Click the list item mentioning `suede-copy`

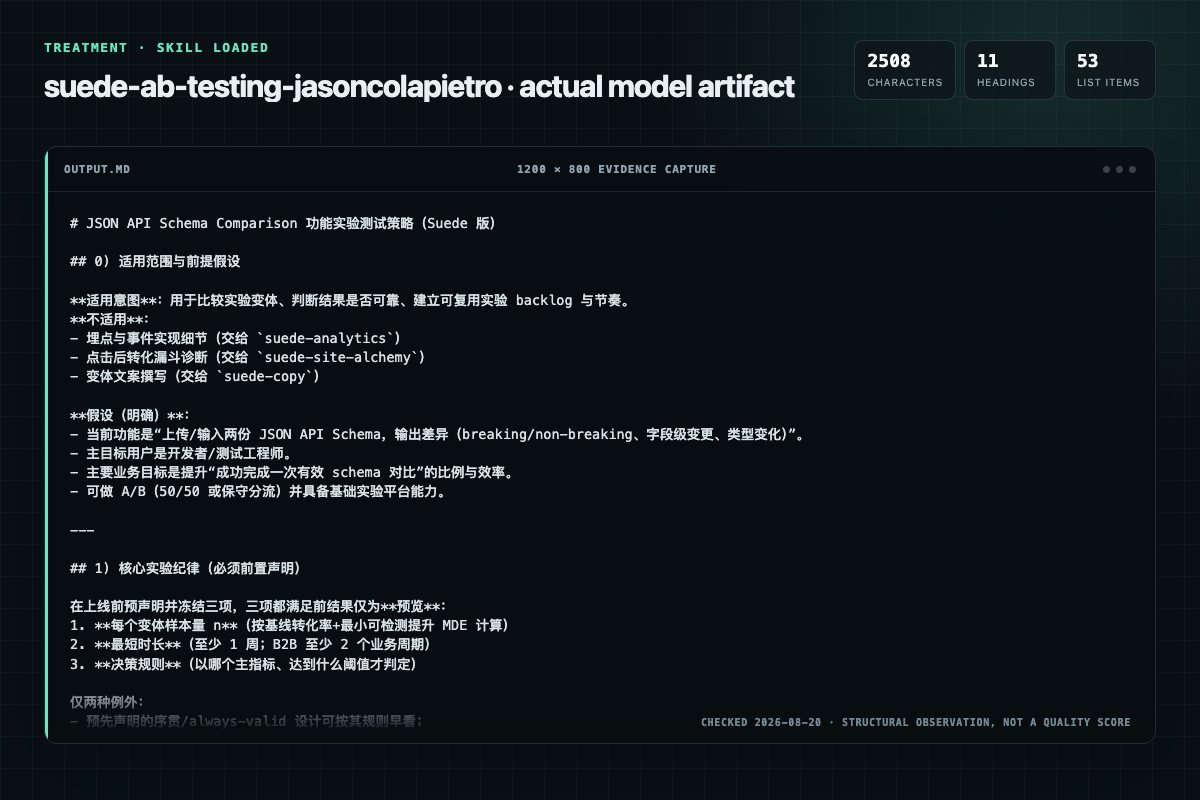coord(197,376)
